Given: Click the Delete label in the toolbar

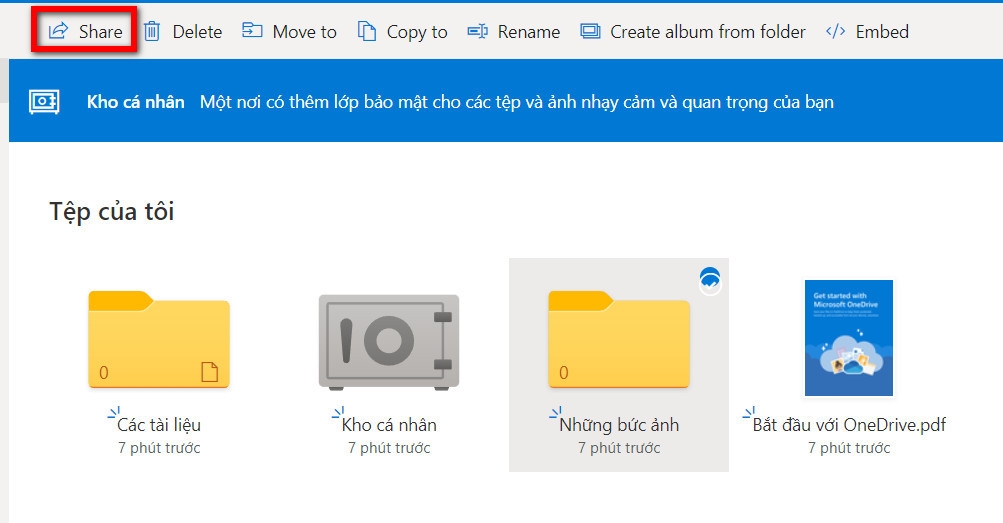Looking at the screenshot, I should tap(197, 31).
